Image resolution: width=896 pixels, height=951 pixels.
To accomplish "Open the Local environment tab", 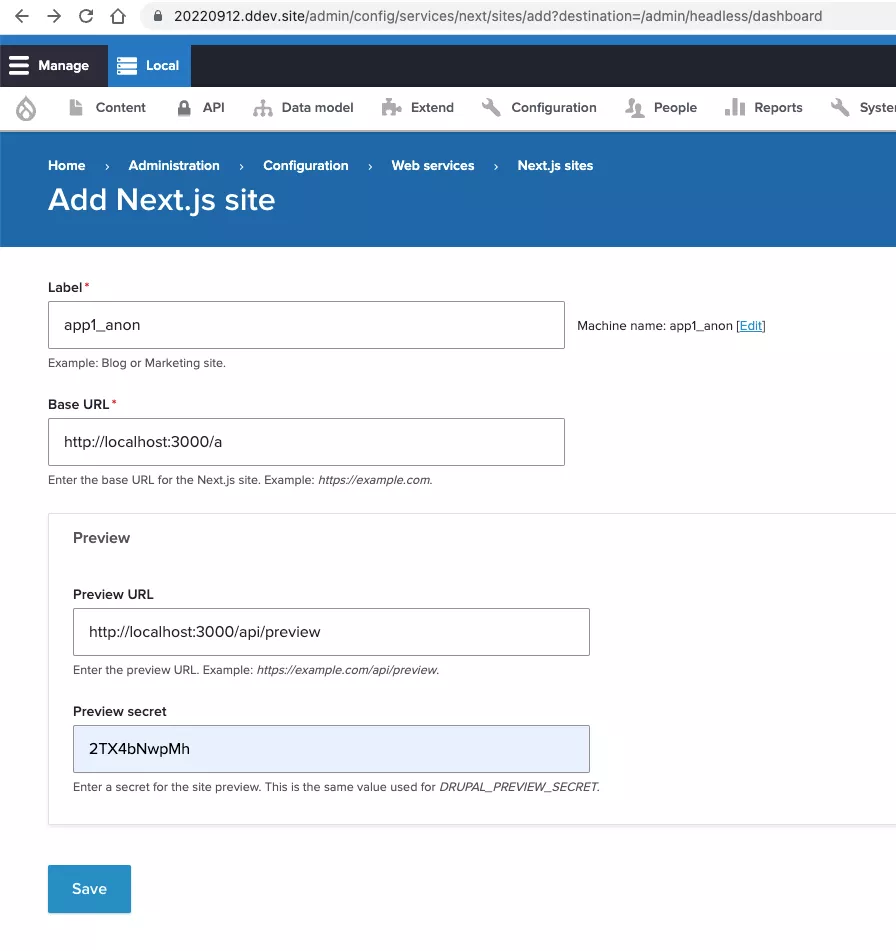I will pyautogui.click(x=149, y=66).
